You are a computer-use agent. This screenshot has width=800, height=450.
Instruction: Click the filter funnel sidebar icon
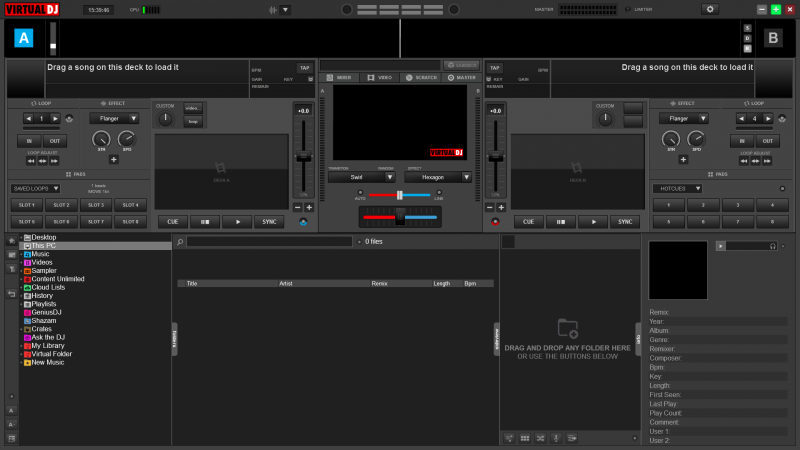(x=11, y=269)
